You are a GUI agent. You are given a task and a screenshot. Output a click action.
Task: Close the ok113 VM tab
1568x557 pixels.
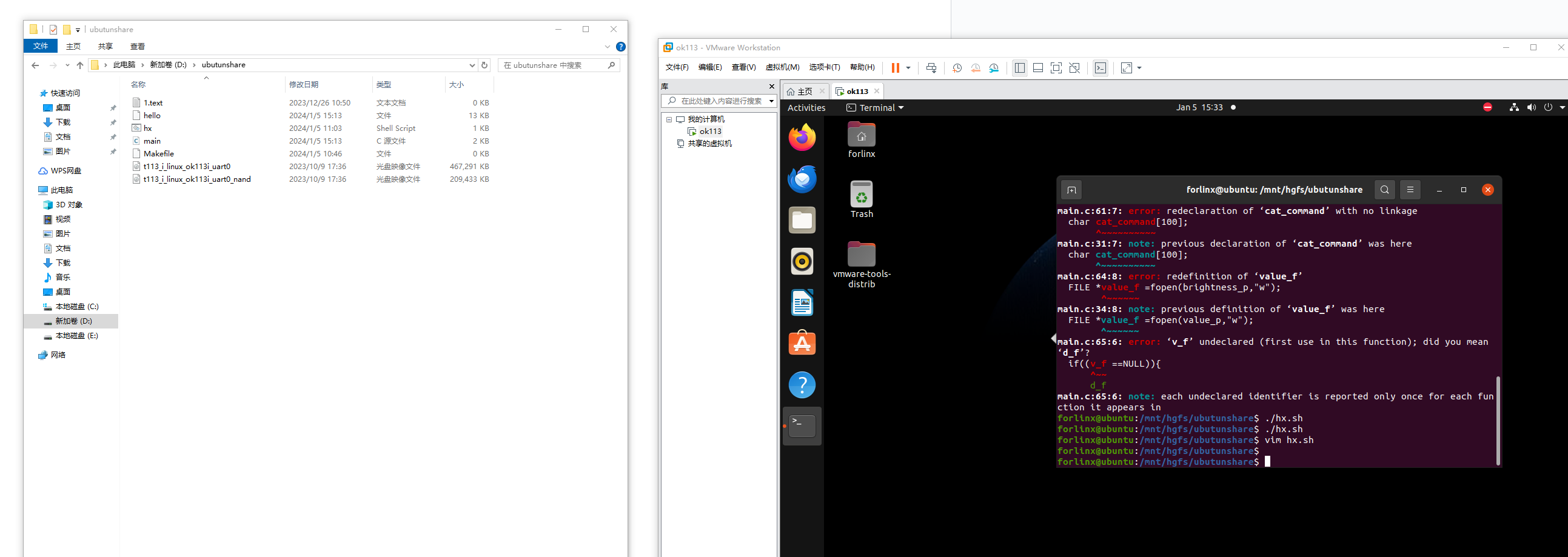point(877,92)
